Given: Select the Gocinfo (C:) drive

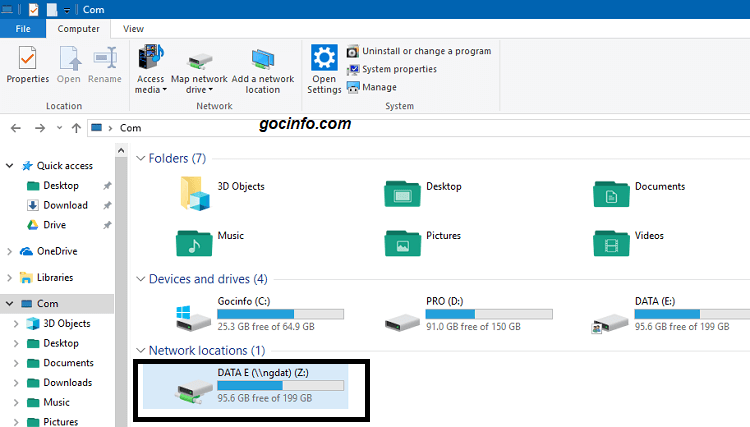Looking at the screenshot, I should [x=260, y=314].
